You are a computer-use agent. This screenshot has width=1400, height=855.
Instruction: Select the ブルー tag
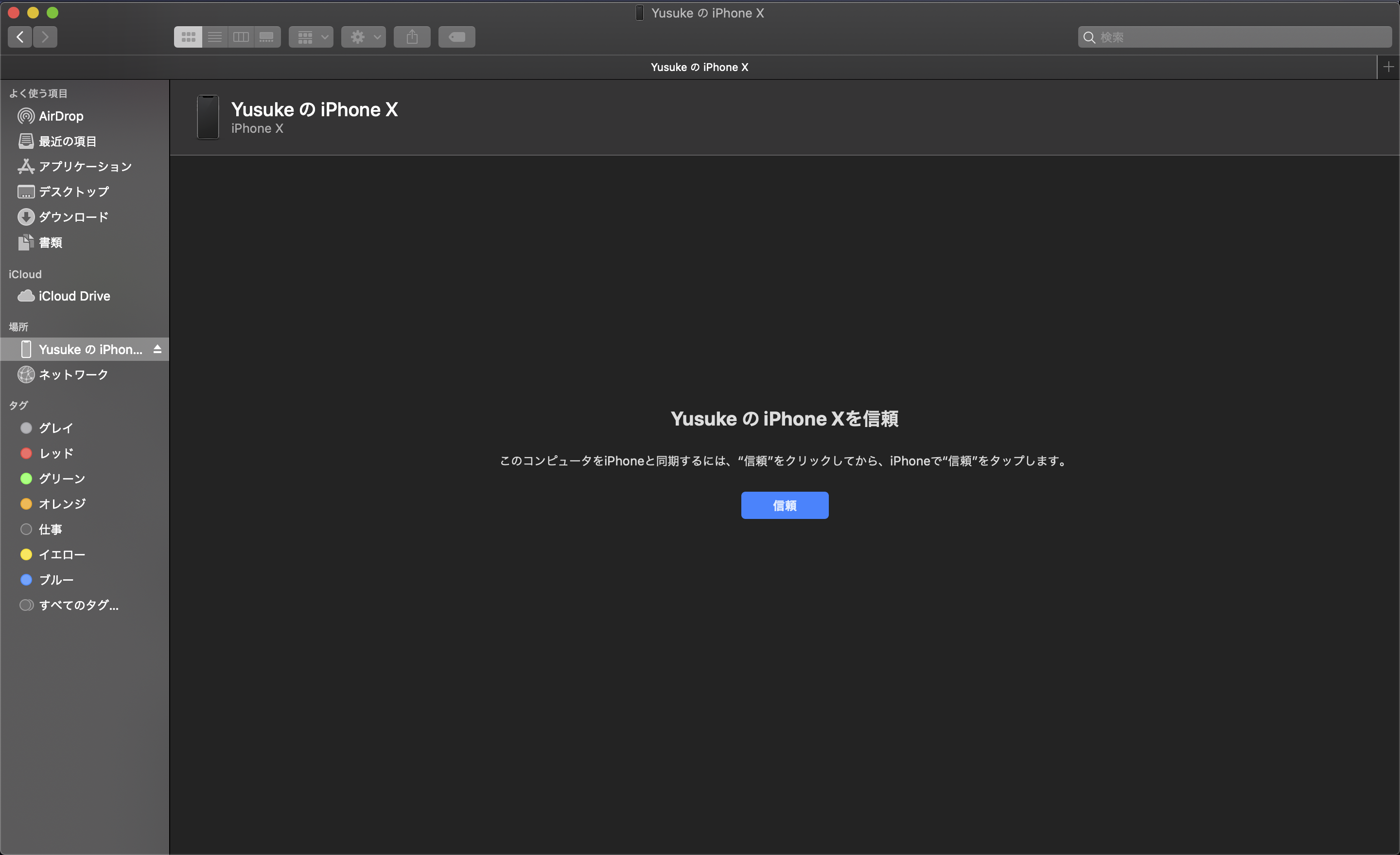click(85, 580)
